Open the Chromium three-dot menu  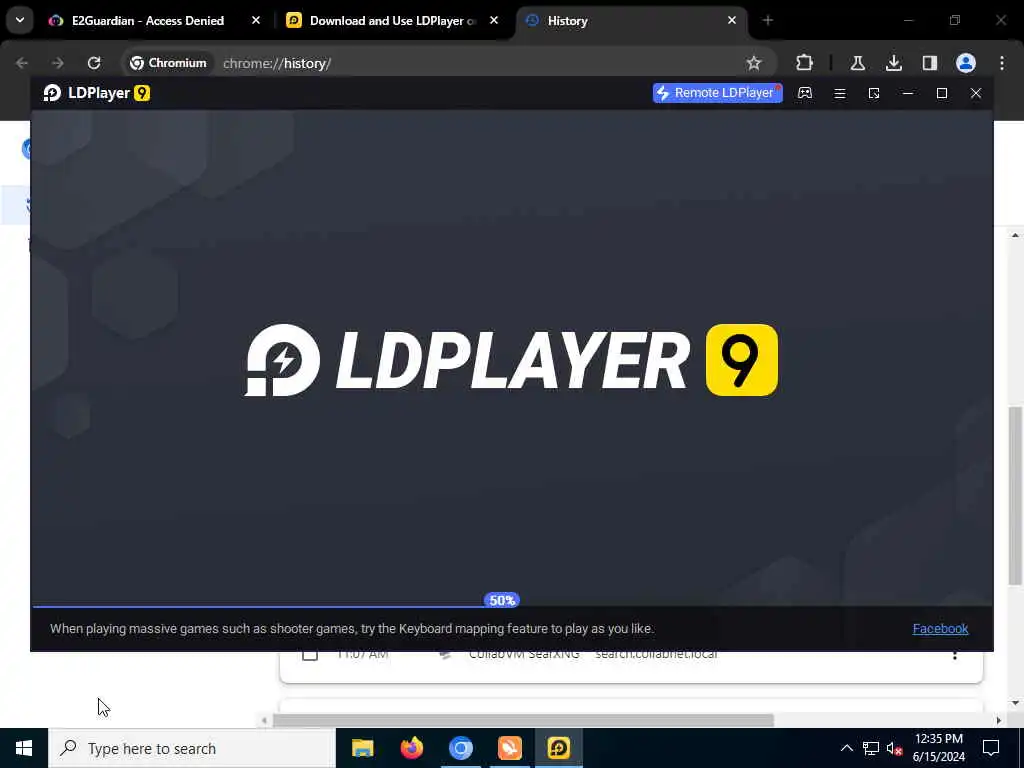click(1002, 63)
